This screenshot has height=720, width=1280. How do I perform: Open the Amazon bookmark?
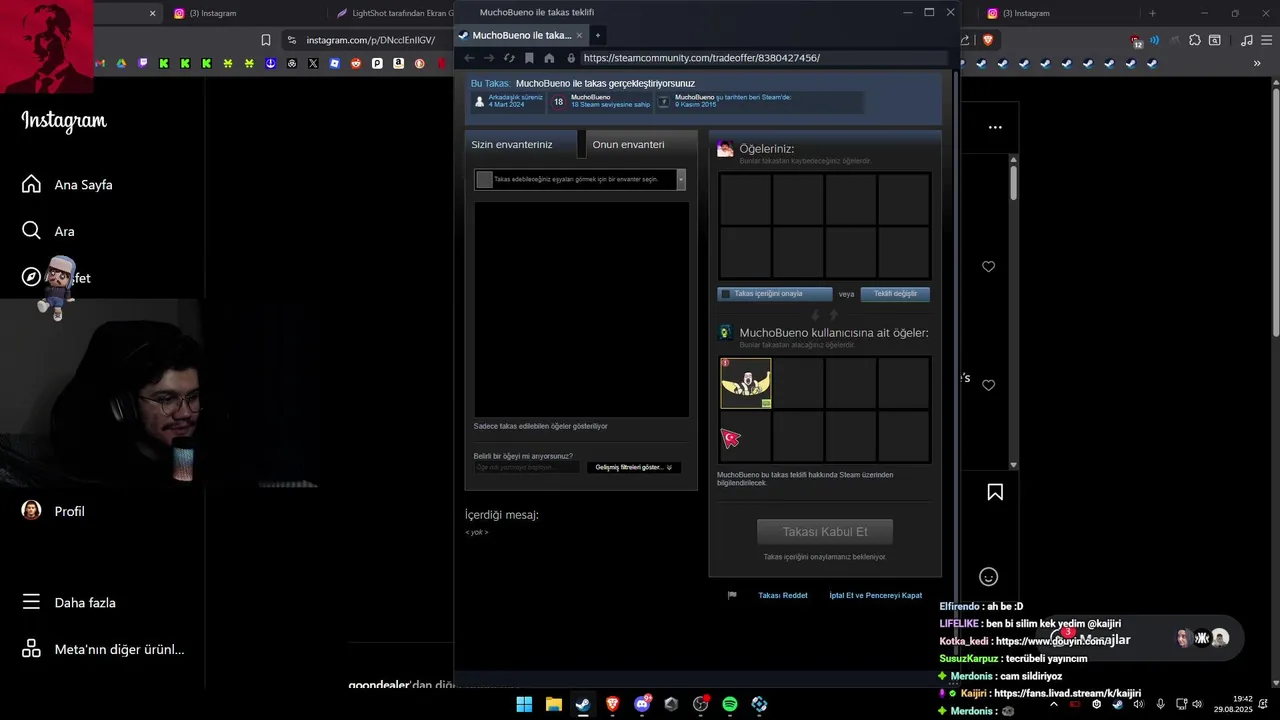tap(398, 63)
